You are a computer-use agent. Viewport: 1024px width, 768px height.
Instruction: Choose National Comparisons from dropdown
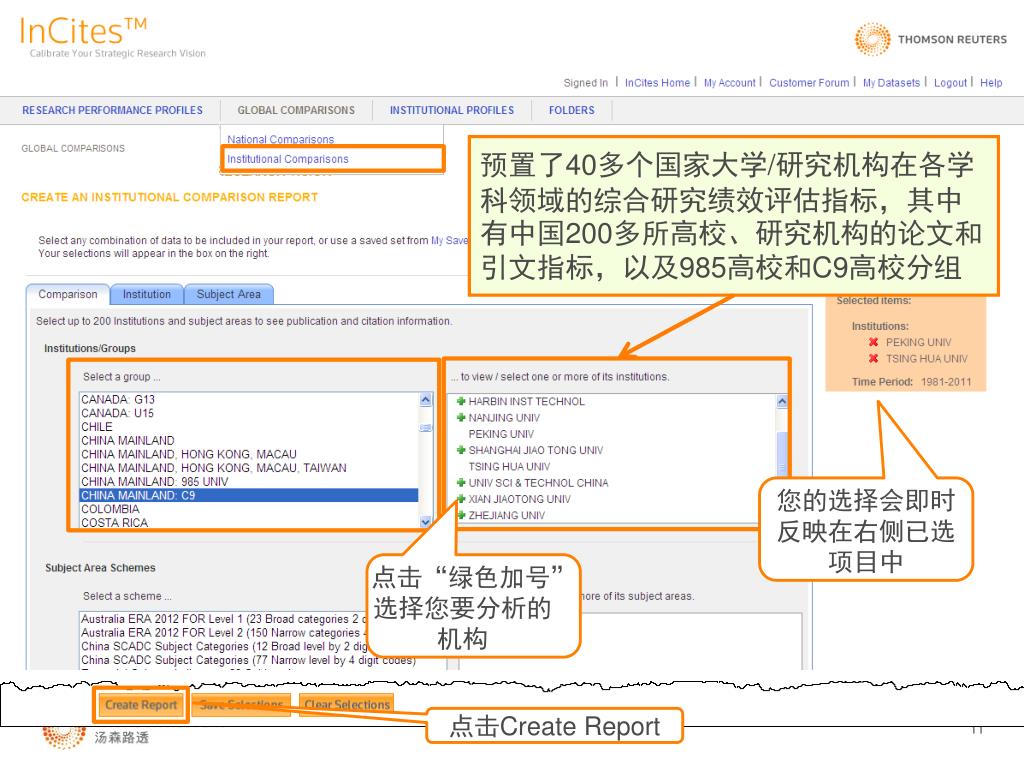click(280, 139)
